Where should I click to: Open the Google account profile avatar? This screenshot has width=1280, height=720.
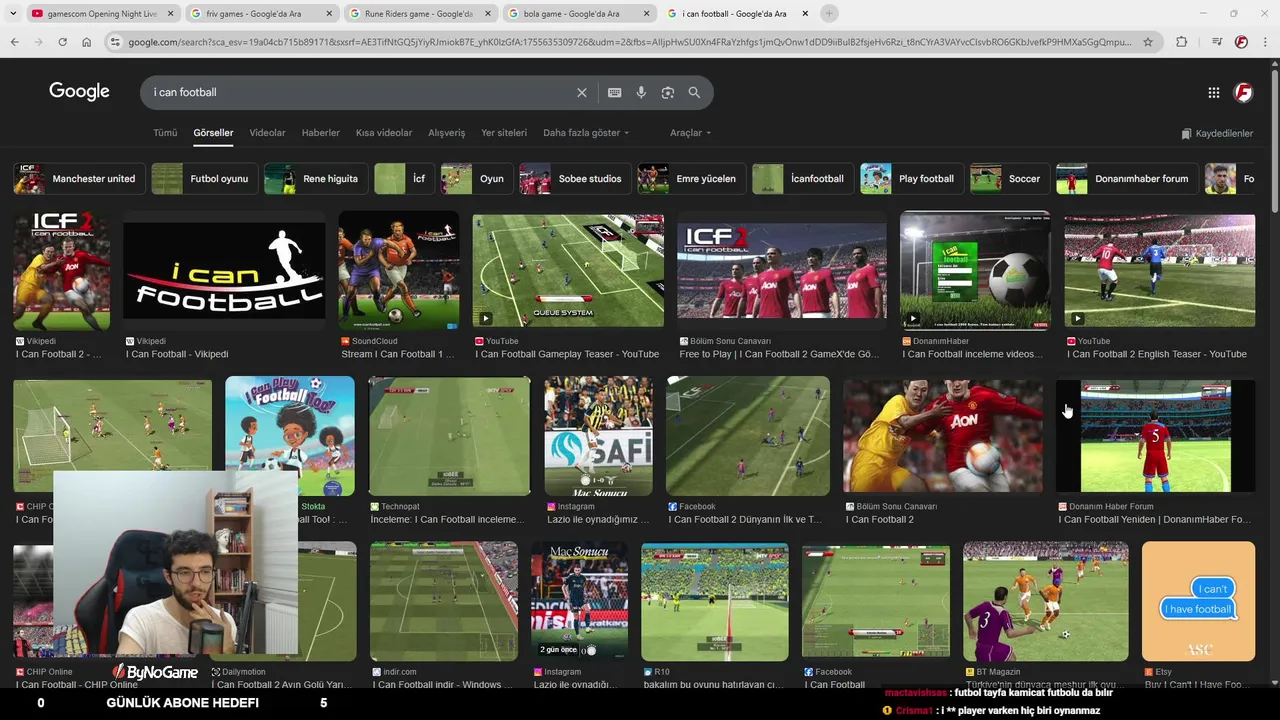click(1244, 92)
